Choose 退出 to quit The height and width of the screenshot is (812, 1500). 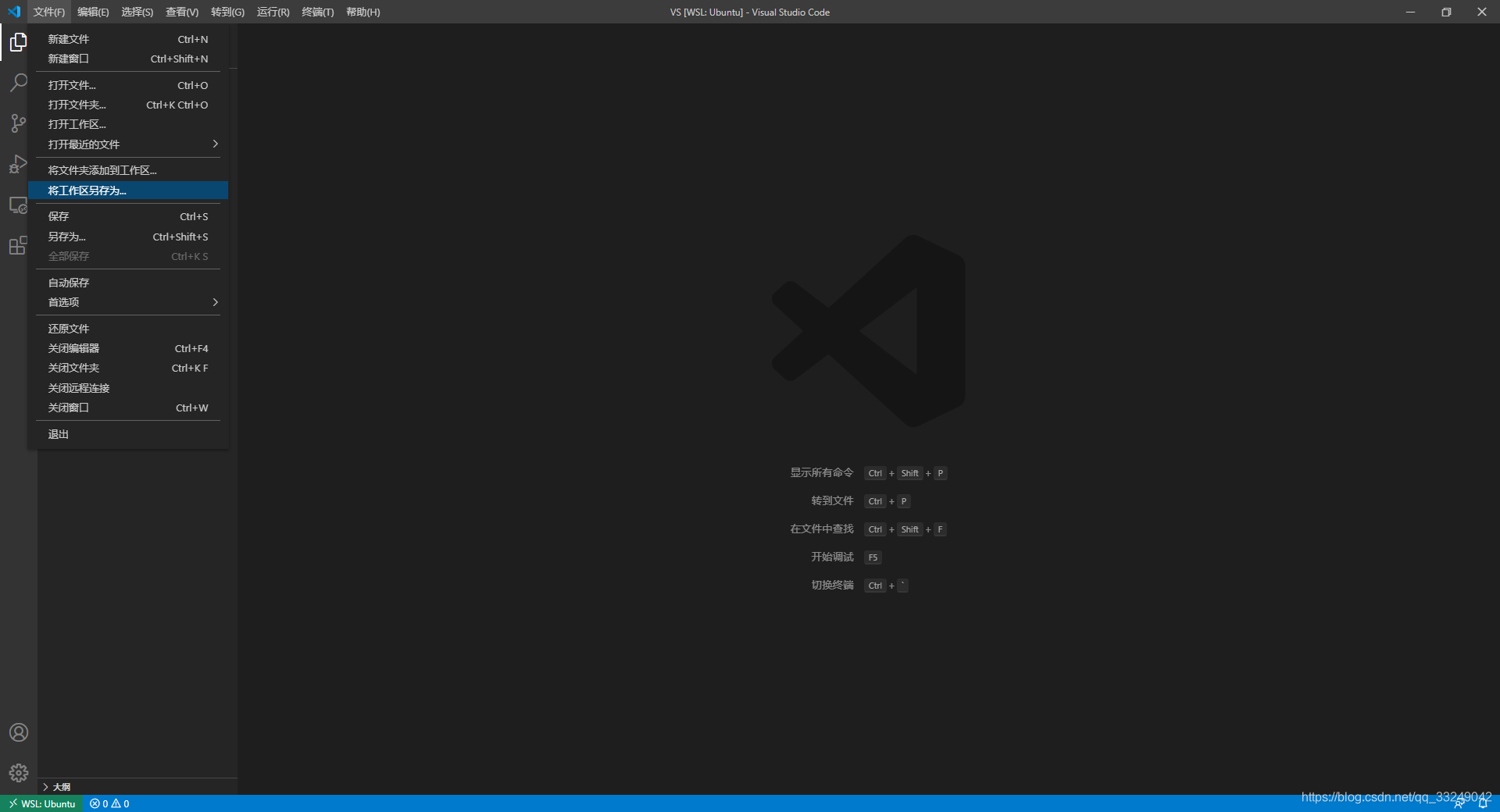(x=128, y=434)
